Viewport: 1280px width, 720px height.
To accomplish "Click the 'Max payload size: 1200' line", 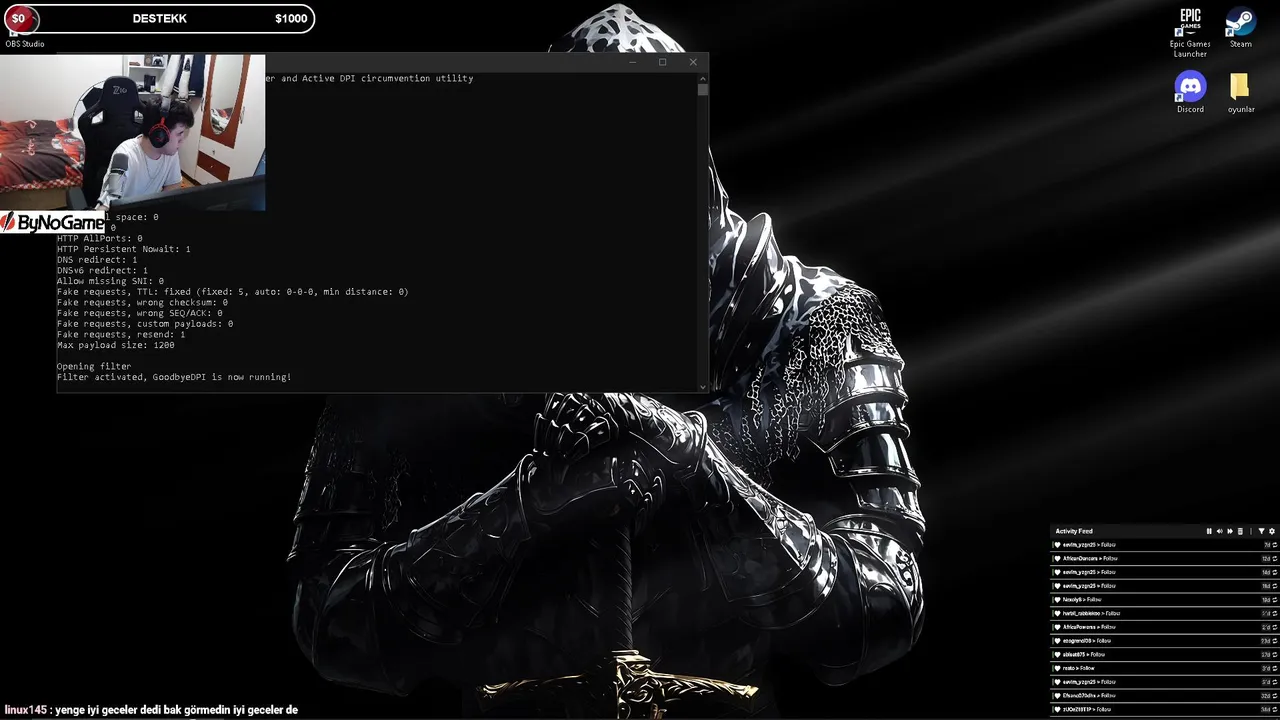I will 115,345.
